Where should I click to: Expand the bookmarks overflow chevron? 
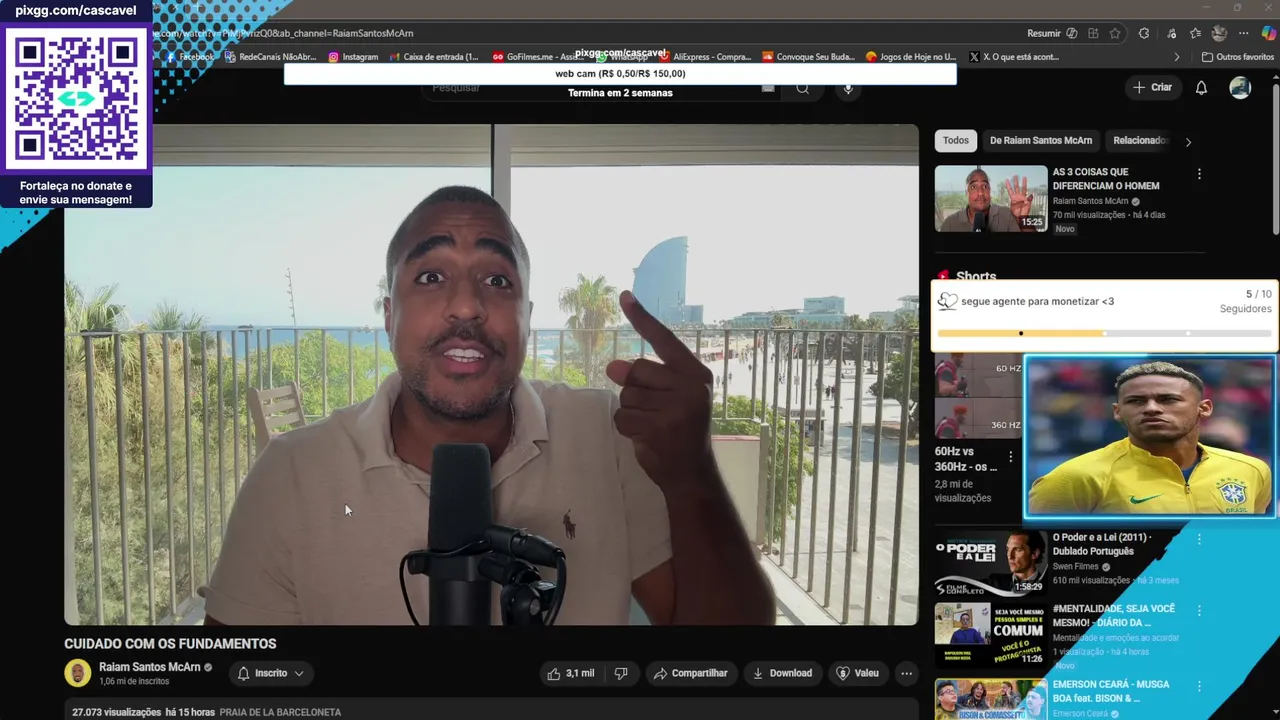tap(1177, 57)
